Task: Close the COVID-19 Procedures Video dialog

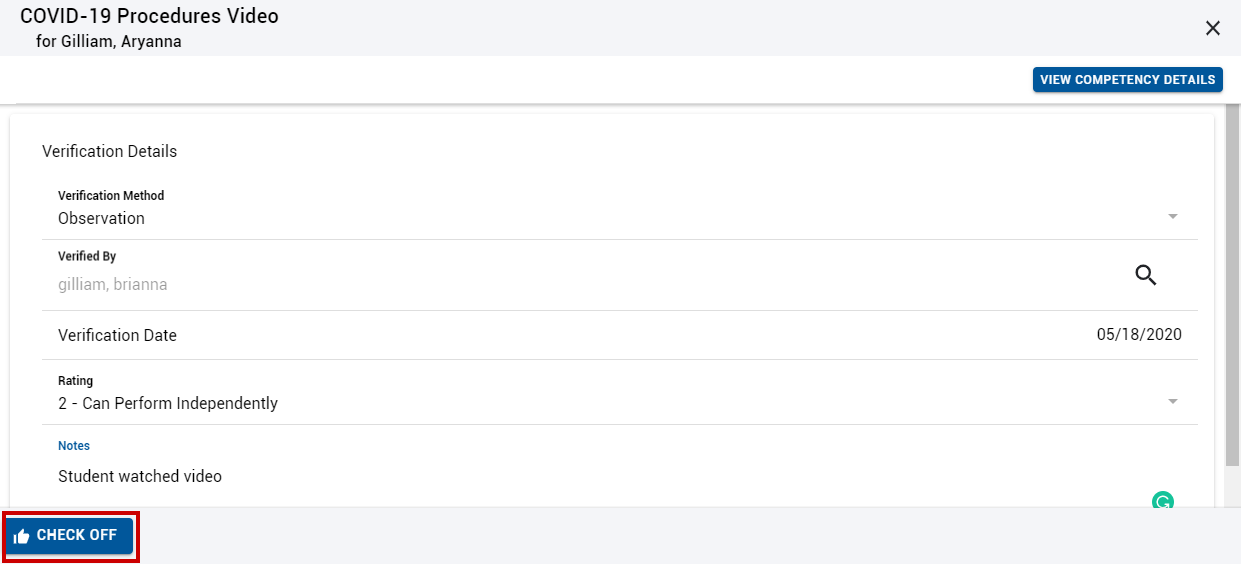Action: [1213, 28]
